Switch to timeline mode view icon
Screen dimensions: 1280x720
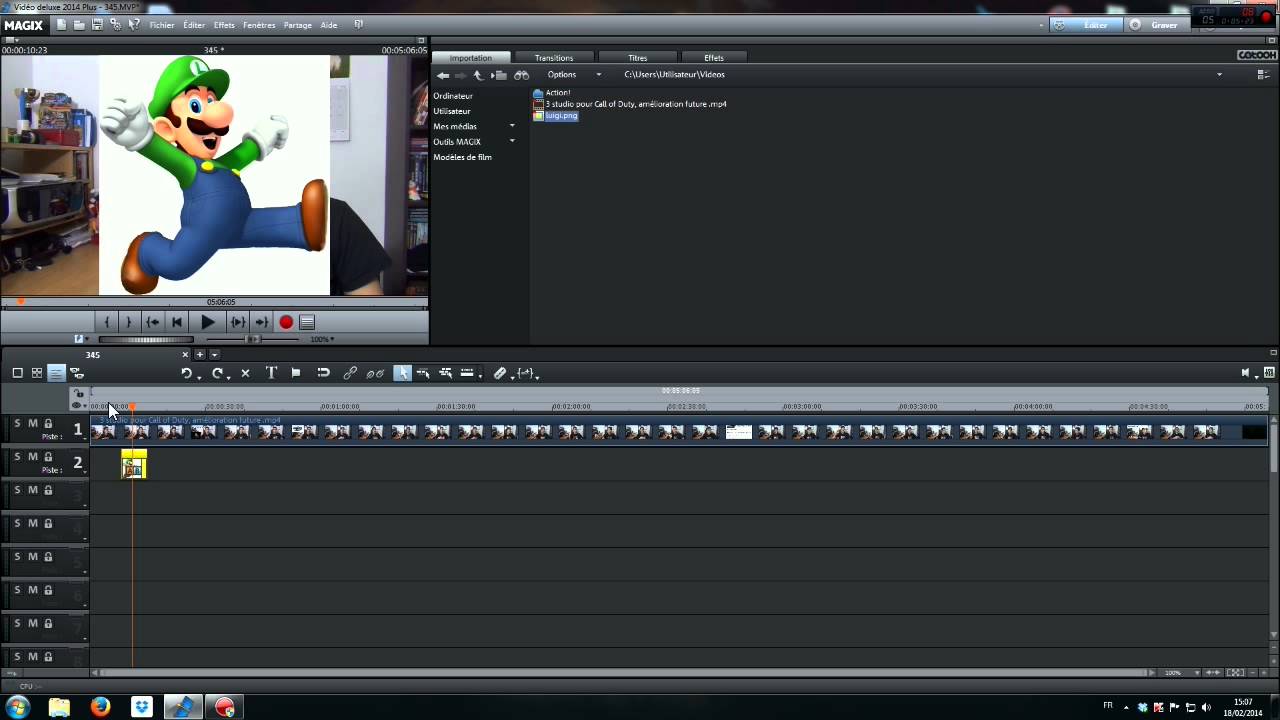click(x=56, y=373)
